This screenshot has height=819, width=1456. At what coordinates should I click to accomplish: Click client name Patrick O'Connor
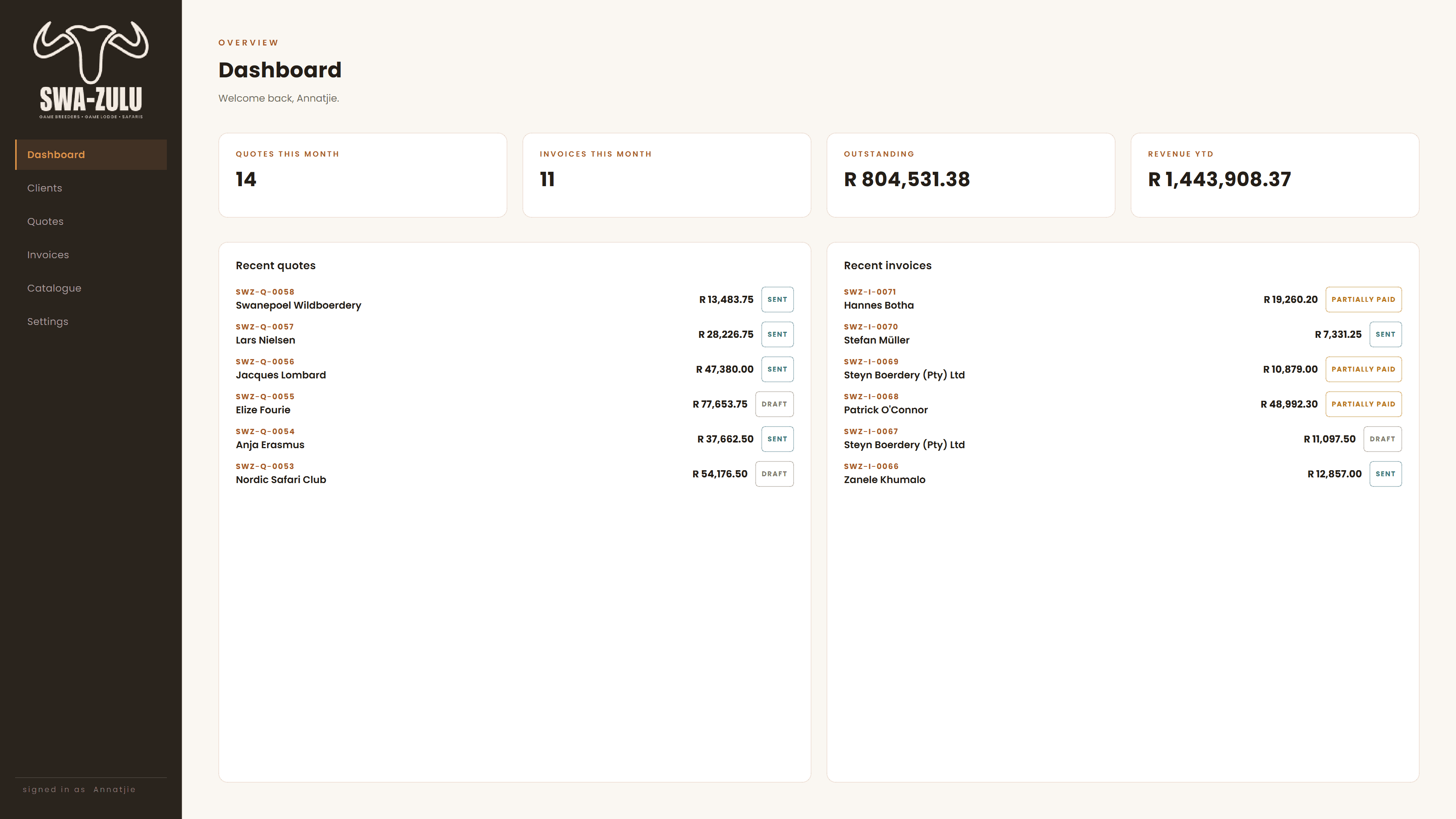coord(886,410)
